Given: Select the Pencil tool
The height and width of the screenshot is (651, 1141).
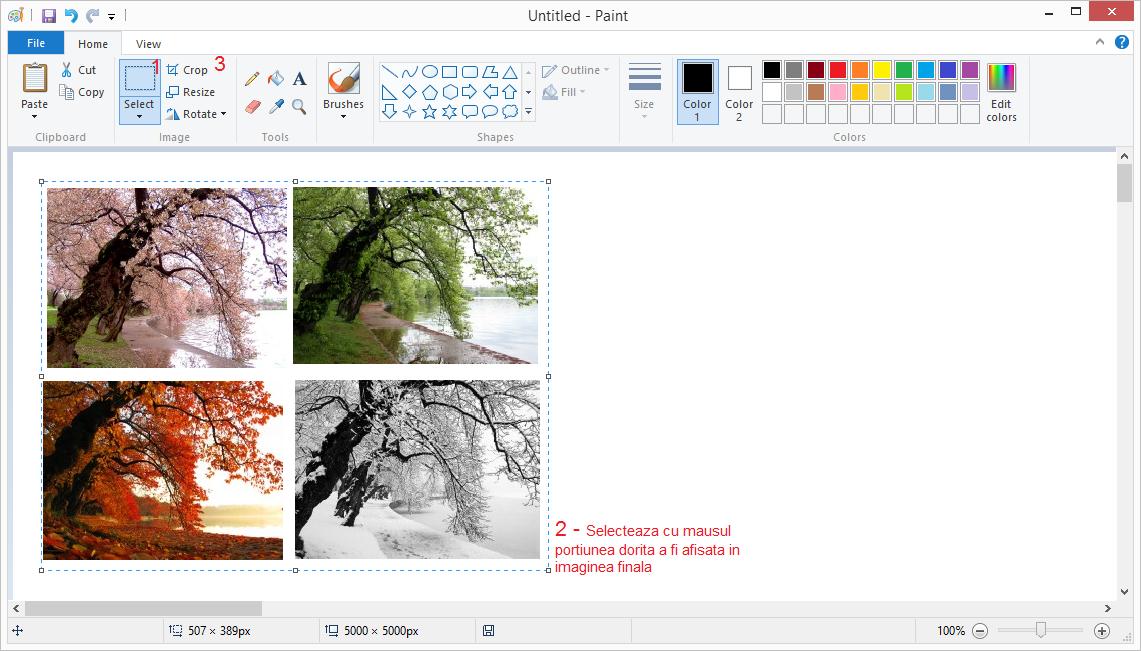Looking at the screenshot, I should [253, 79].
